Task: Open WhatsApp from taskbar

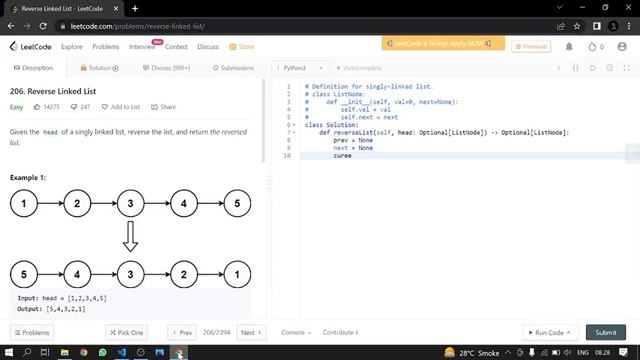Action: tap(102, 352)
